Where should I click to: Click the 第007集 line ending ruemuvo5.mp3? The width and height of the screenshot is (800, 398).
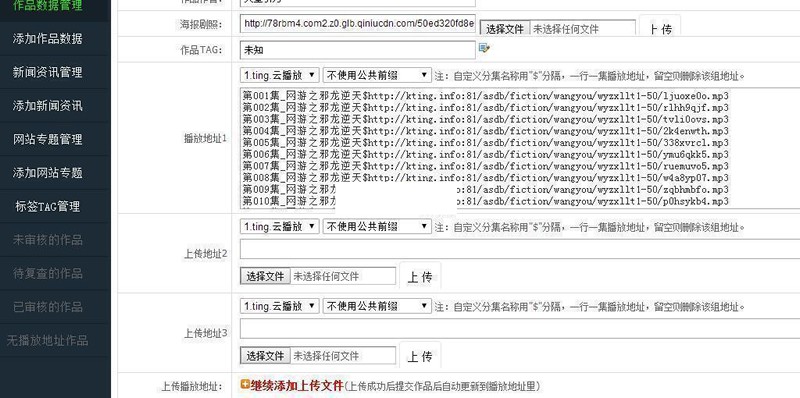pyautogui.click(x=486, y=166)
